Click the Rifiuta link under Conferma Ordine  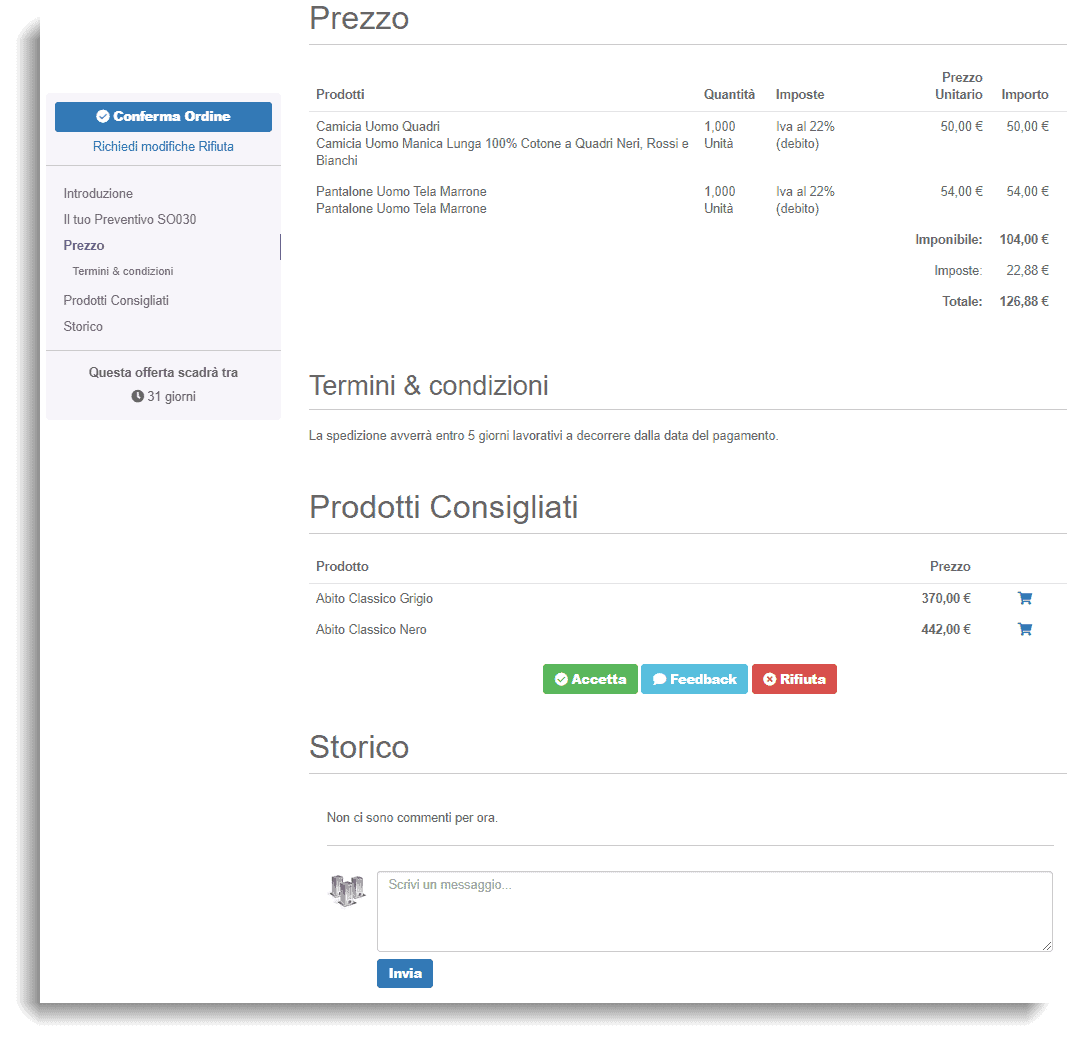pos(216,146)
